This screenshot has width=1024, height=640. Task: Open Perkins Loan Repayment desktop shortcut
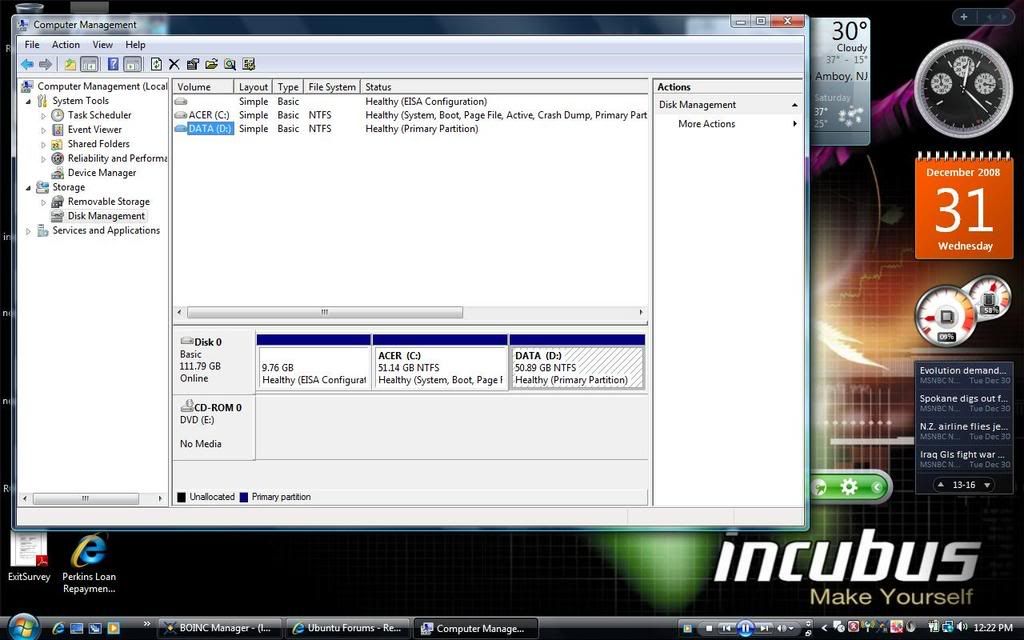tap(89, 552)
